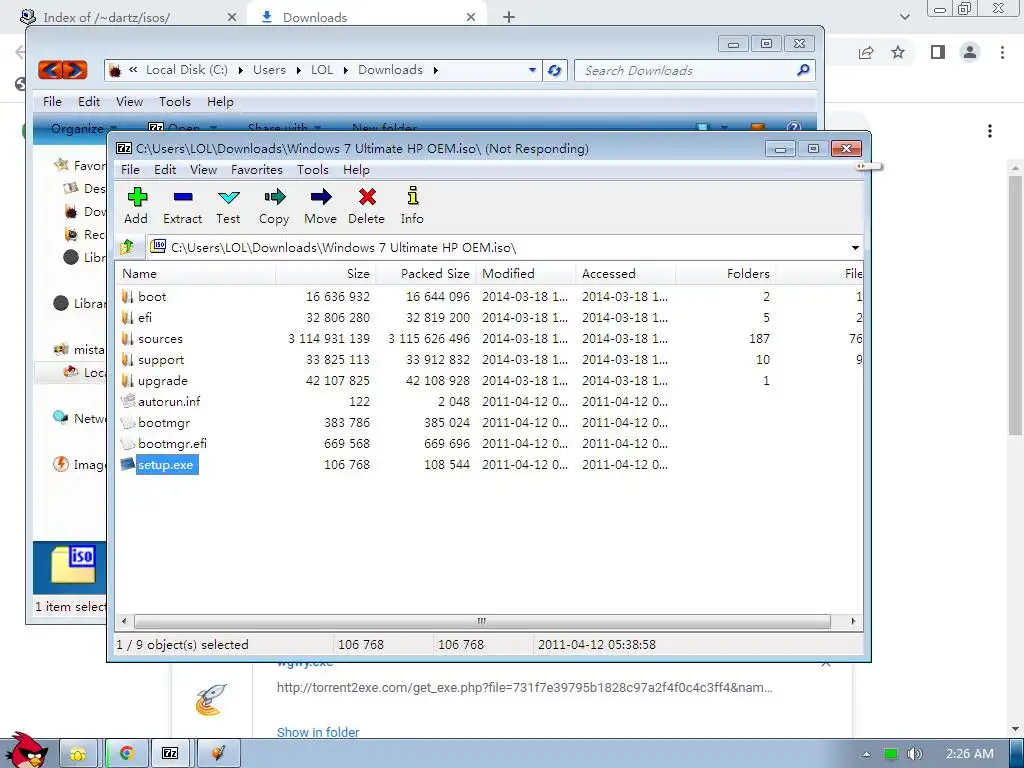Click the torrent2exe download URL link

(524, 687)
